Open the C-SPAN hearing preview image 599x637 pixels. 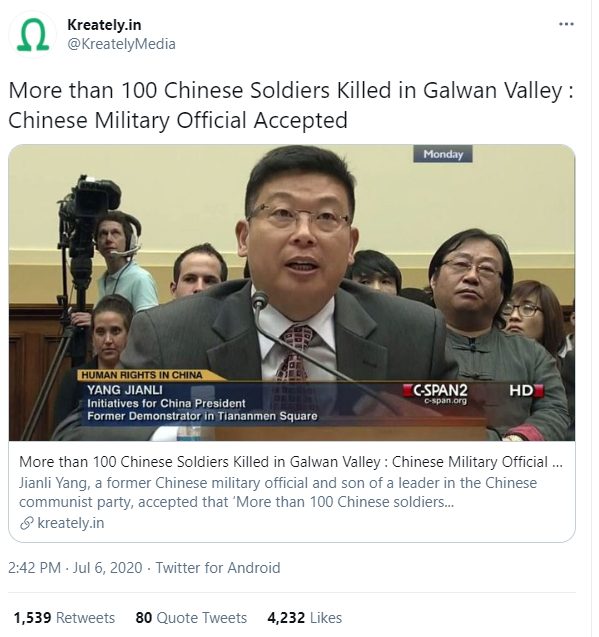click(292, 292)
